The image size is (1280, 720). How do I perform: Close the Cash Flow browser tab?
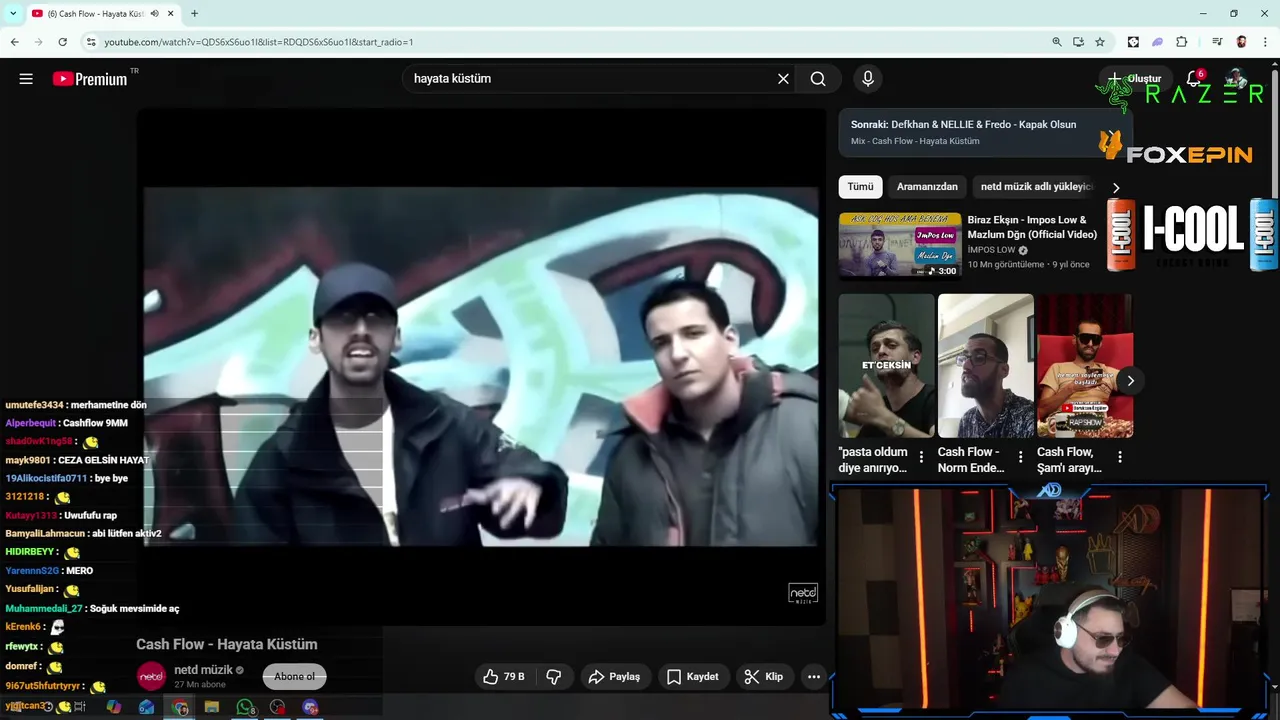(171, 14)
